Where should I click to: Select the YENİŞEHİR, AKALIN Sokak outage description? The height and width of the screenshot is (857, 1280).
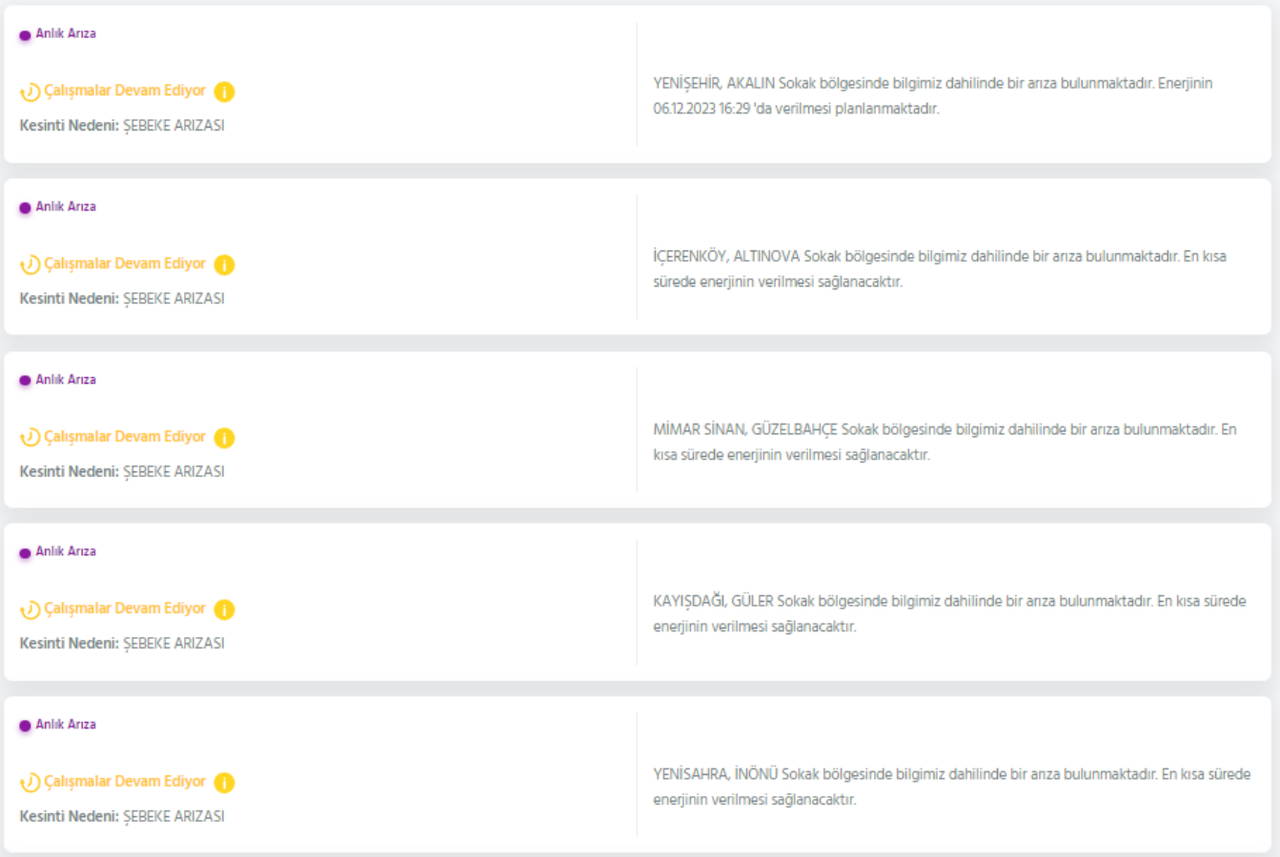[x=932, y=96]
